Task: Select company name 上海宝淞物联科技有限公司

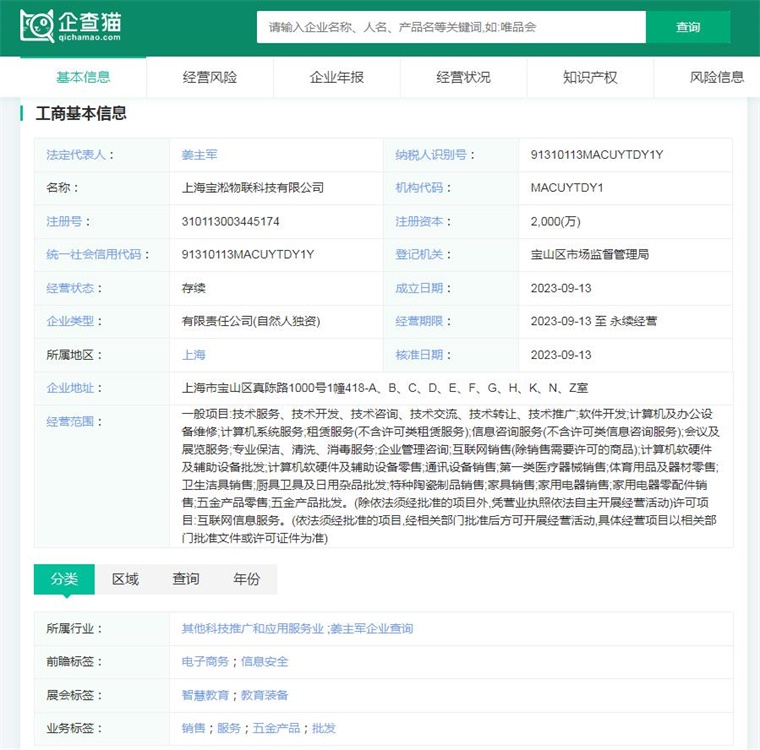Action: pyautogui.click(x=253, y=188)
